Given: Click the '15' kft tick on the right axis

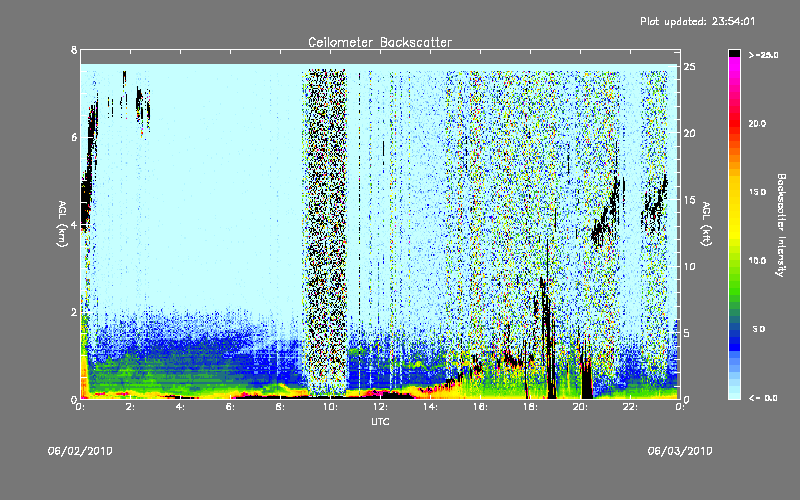Looking at the screenshot, I should click(690, 200).
